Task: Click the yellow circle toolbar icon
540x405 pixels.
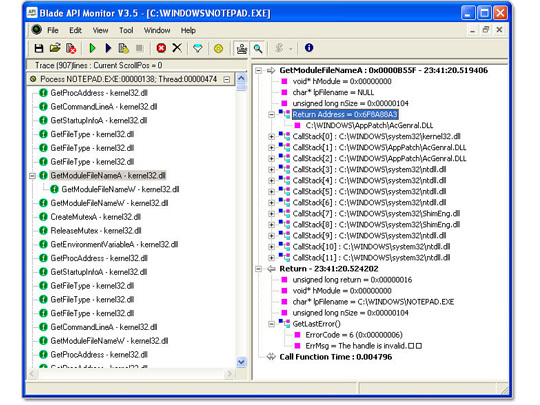Action: coord(218,49)
